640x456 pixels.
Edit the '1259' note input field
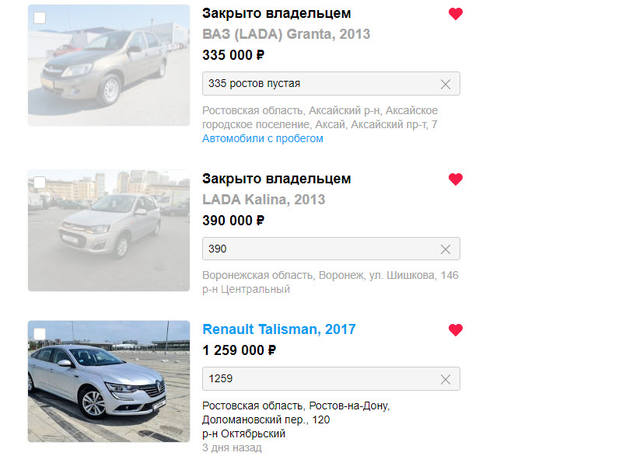pos(320,378)
